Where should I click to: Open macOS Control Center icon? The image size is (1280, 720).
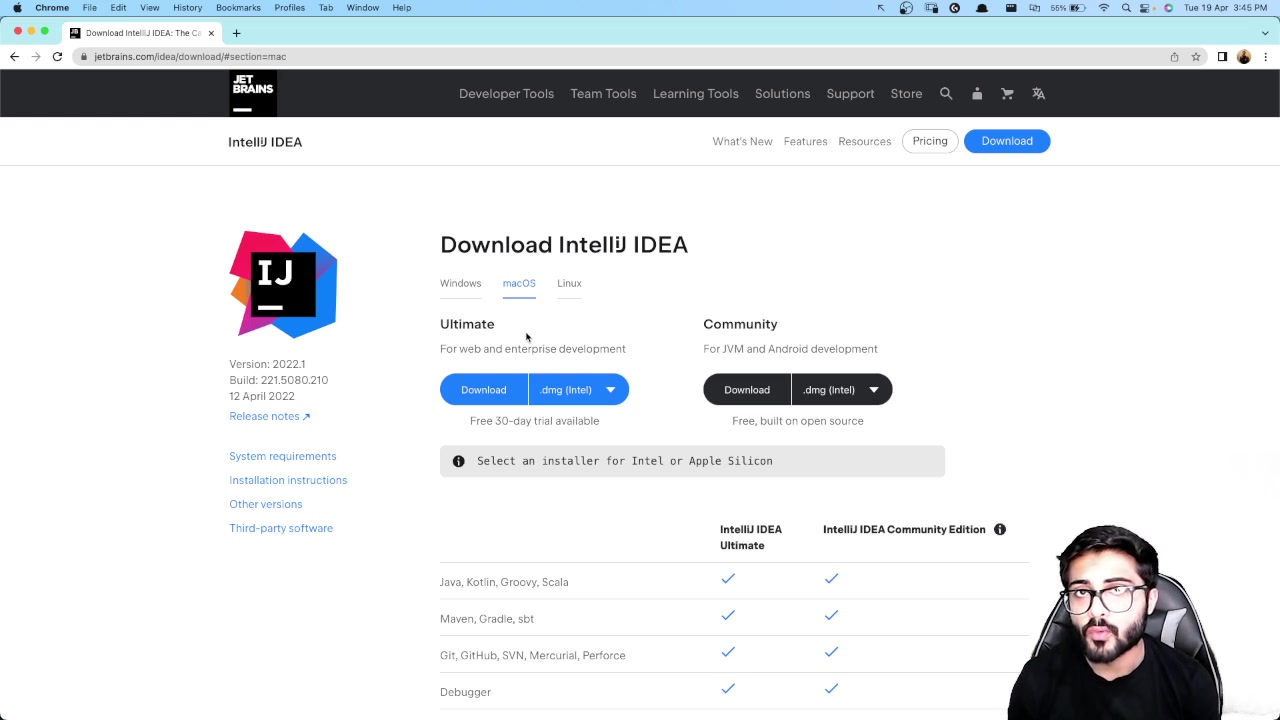[1147, 8]
